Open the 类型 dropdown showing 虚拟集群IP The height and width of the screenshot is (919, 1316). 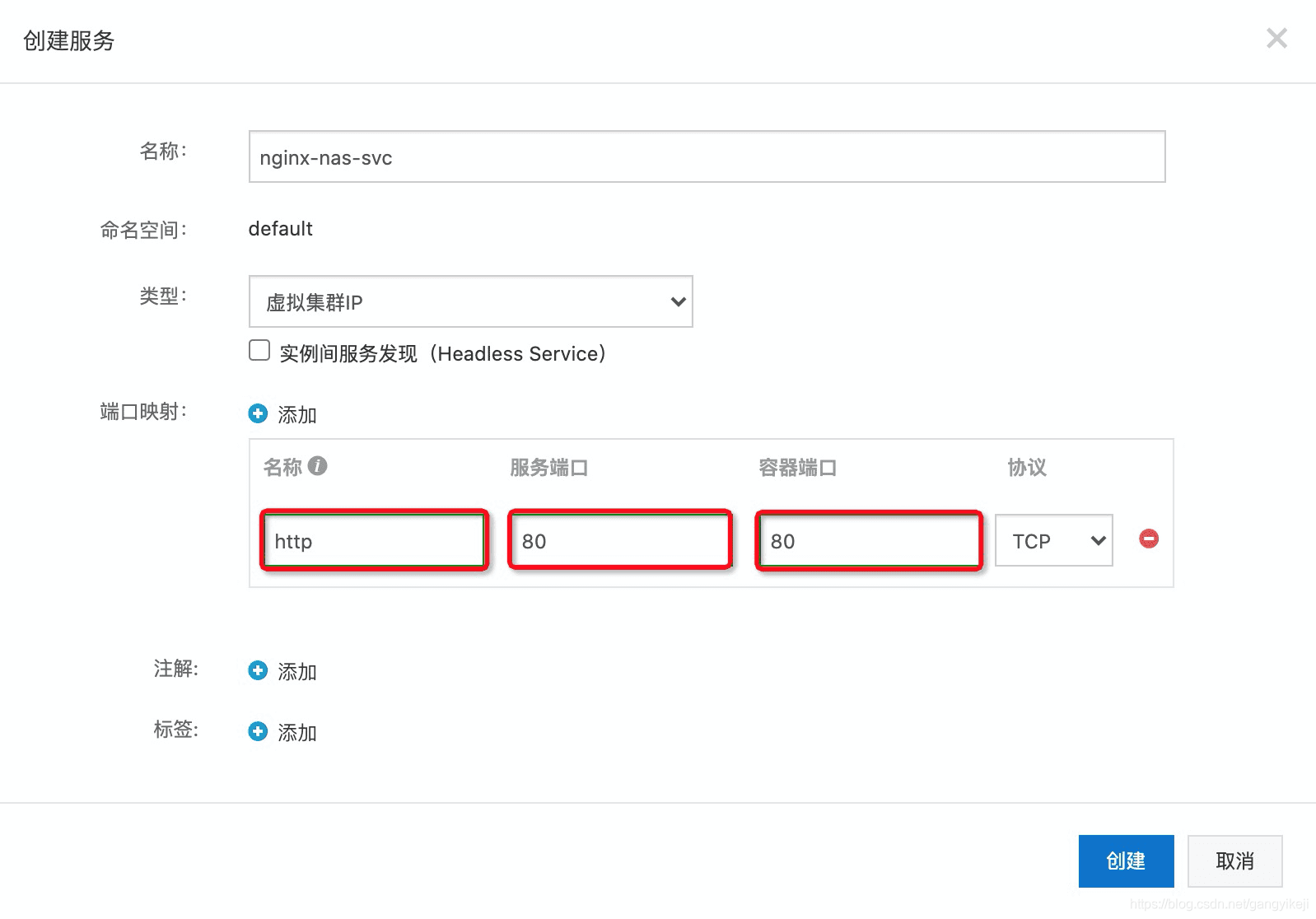pyautogui.click(x=470, y=301)
